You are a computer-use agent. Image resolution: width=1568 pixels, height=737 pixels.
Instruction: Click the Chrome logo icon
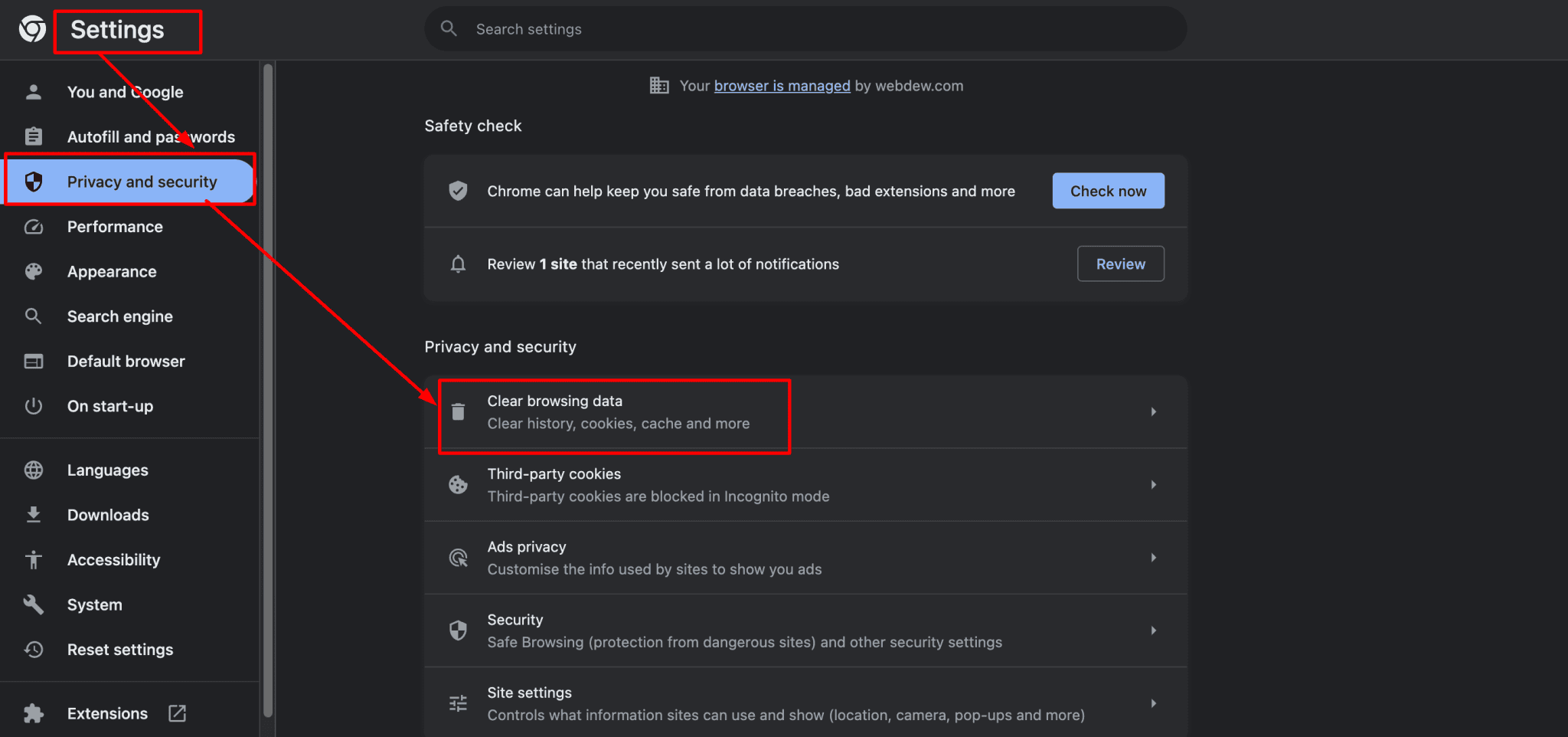pos(32,30)
